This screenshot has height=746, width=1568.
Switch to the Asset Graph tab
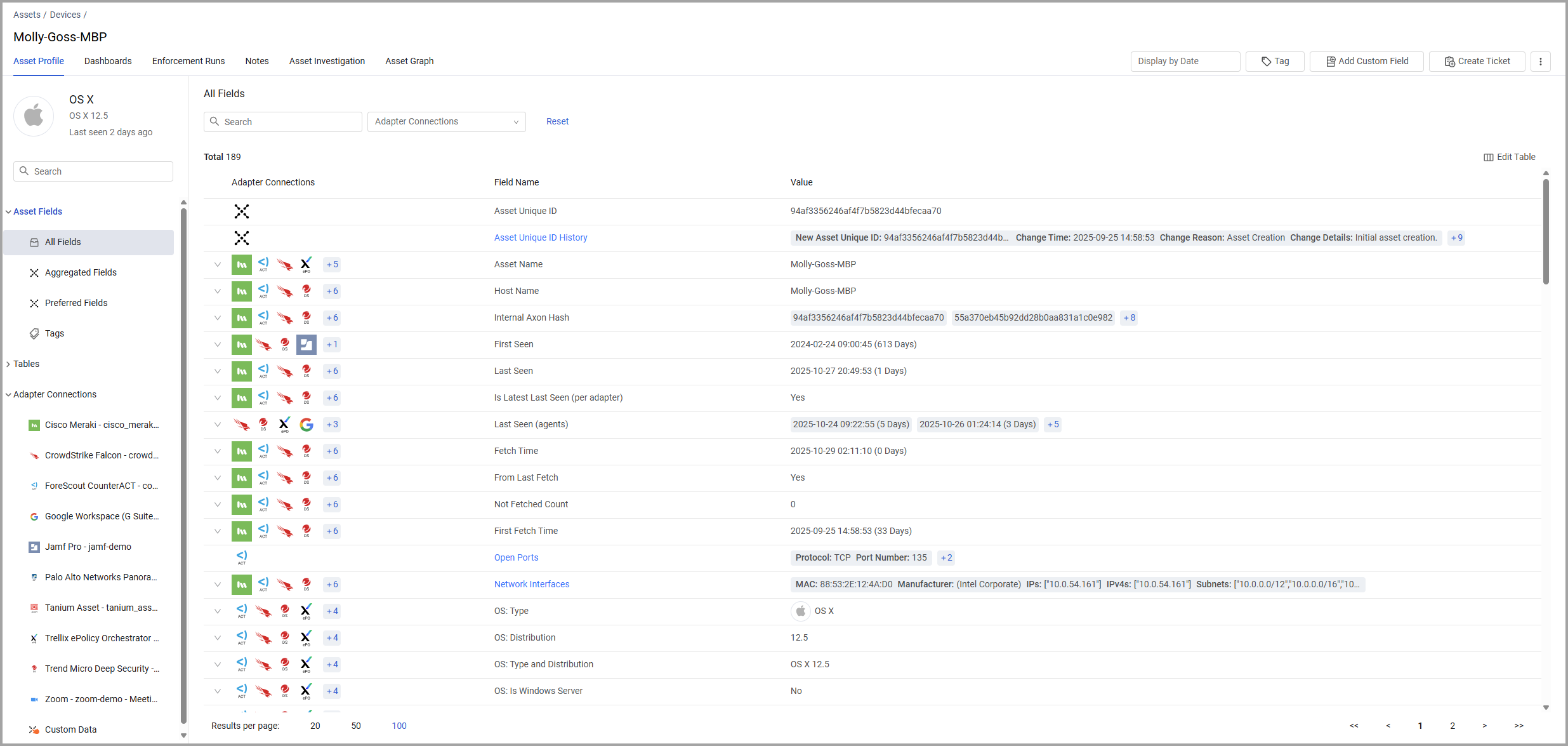pos(409,62)
